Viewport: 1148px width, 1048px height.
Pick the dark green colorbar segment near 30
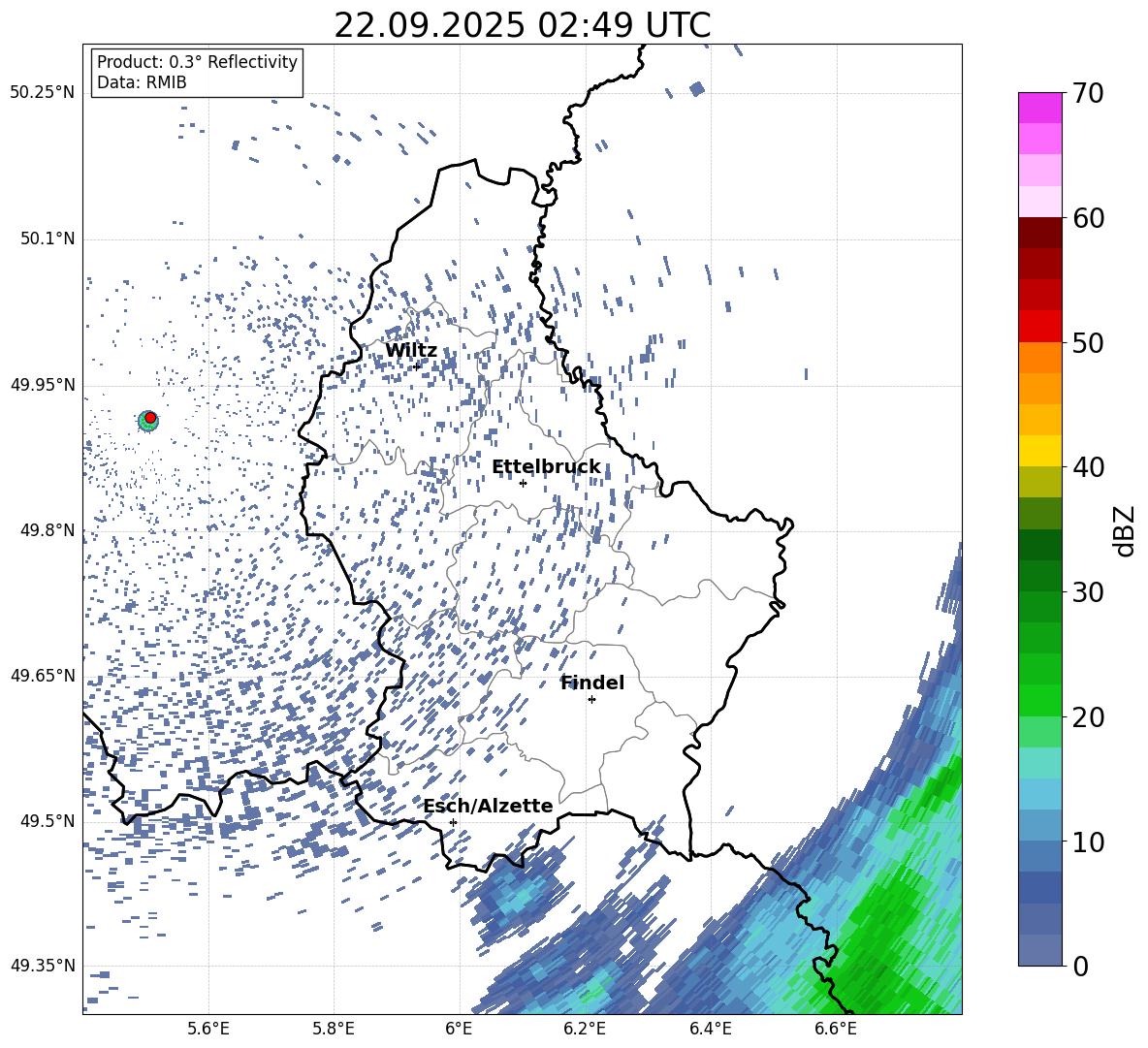click(1039, 576)
